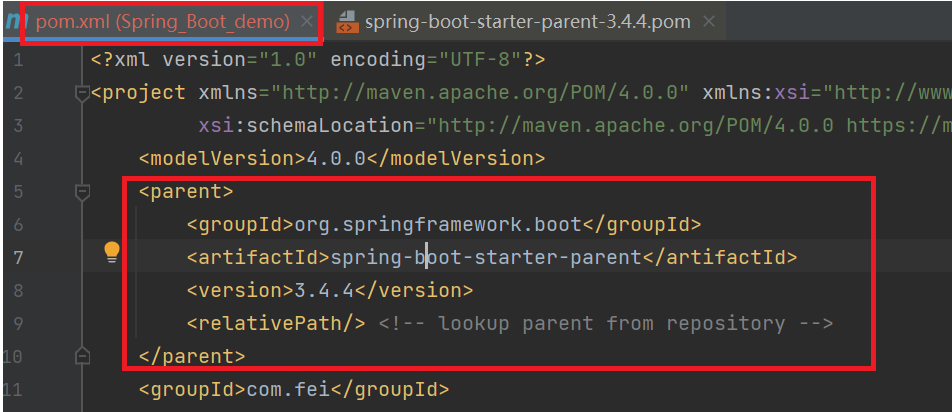Click the text org.springframework.boot

(x=438, y=225)
